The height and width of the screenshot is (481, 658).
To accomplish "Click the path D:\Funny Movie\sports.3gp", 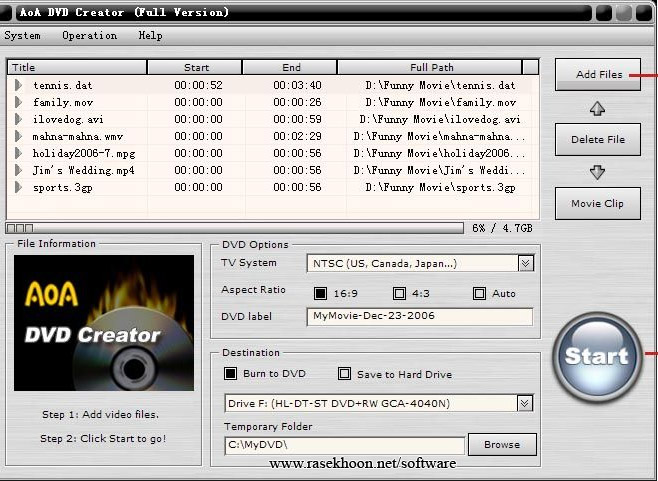I will coord(440,187).
